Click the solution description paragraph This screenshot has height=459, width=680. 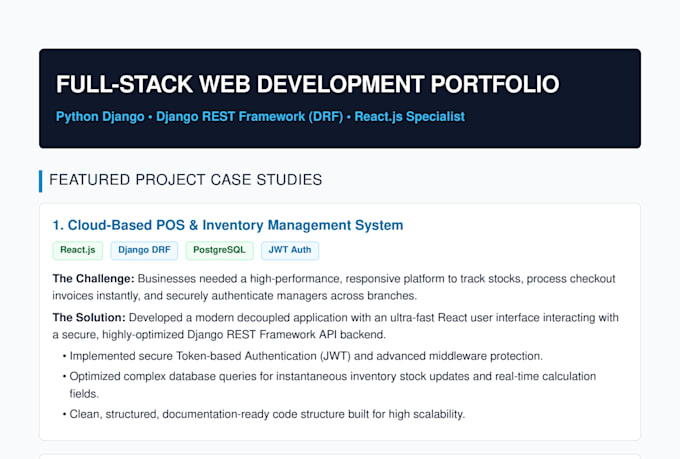336,326
